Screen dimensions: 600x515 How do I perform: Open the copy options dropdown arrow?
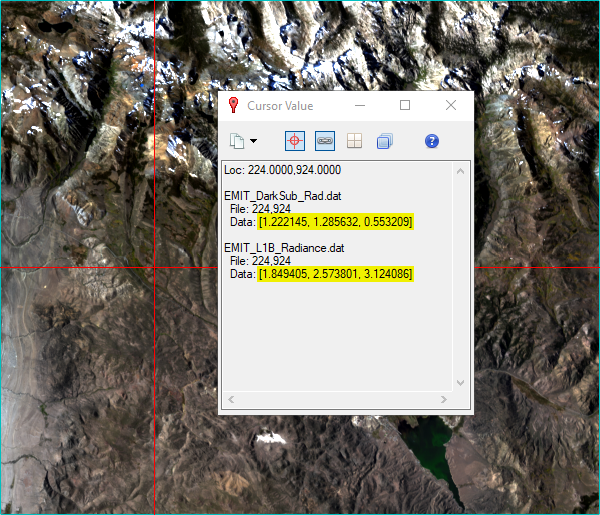253,141
